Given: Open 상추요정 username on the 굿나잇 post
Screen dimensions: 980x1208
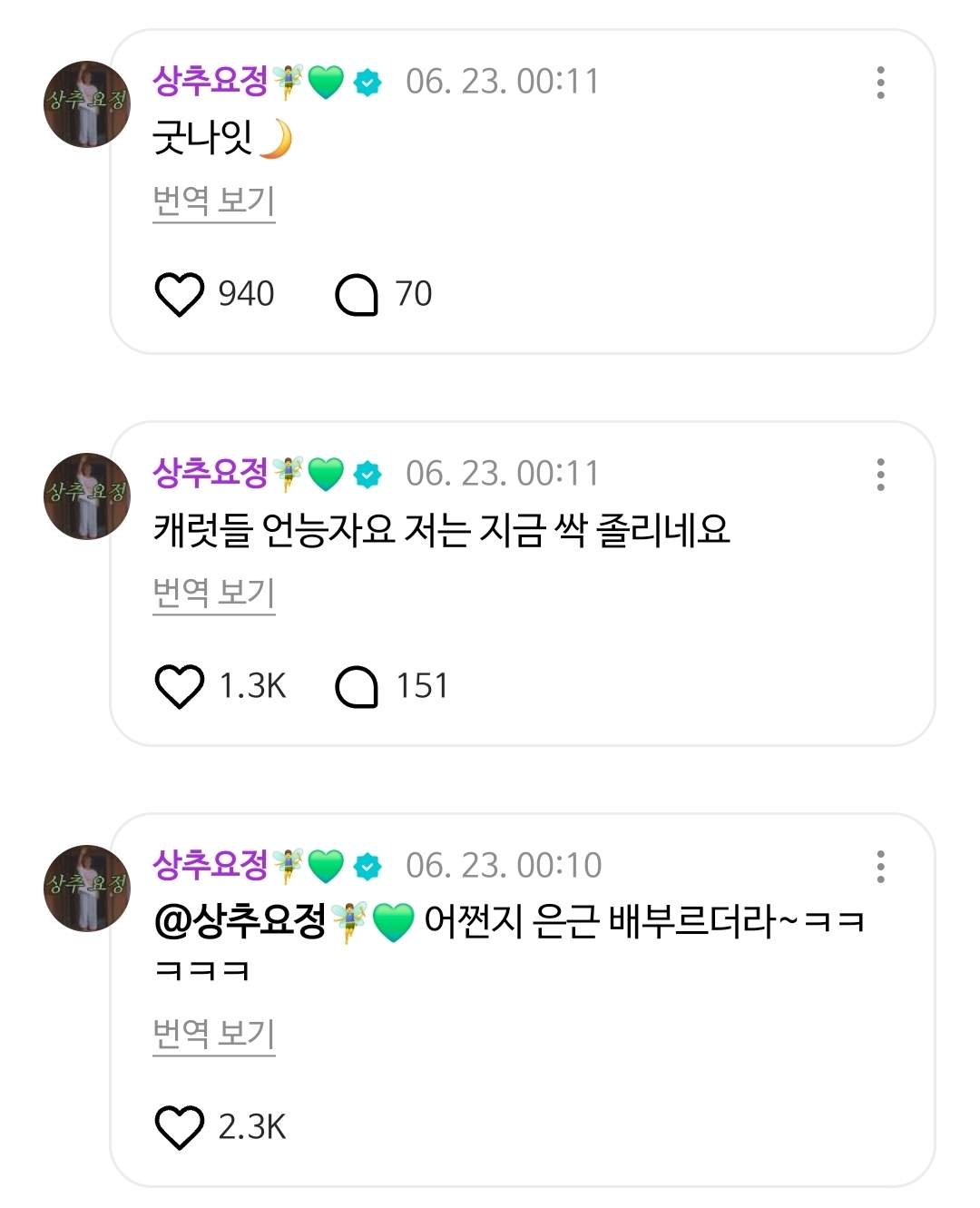Looking at the screenshot, I should (x=211, y=82).
